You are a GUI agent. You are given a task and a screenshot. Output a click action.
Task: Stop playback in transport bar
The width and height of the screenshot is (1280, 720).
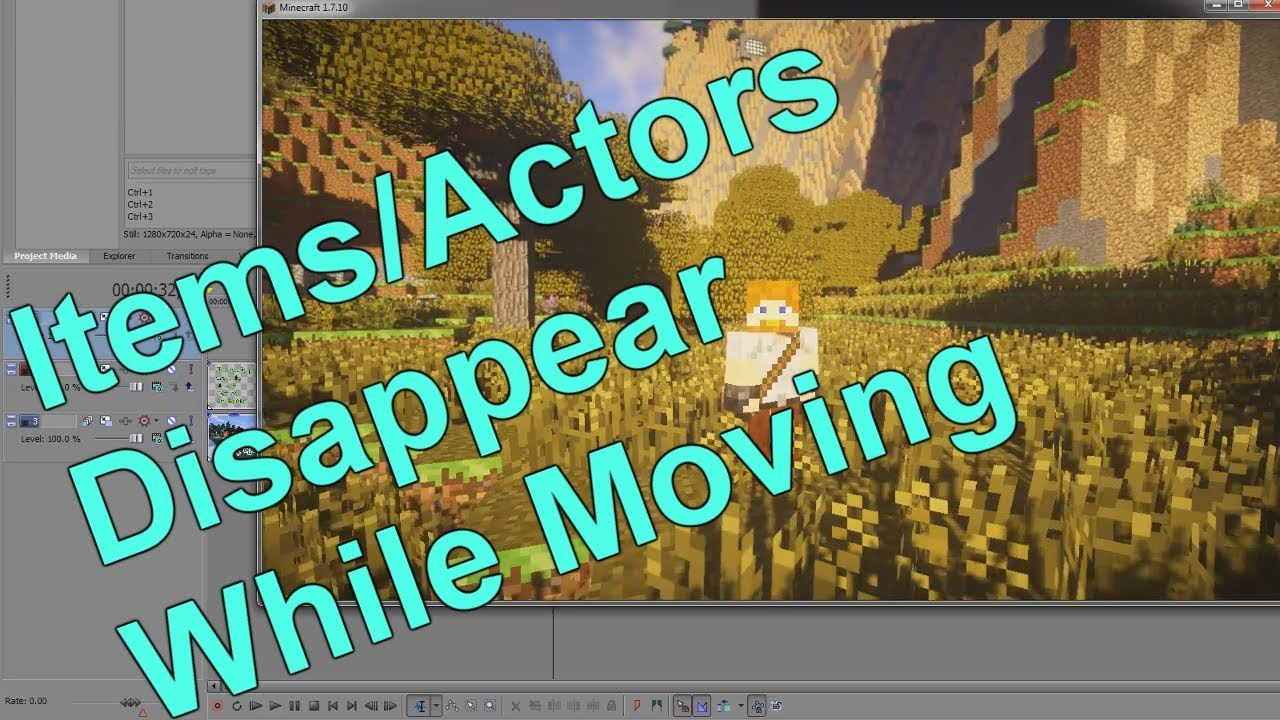(314, 706)
